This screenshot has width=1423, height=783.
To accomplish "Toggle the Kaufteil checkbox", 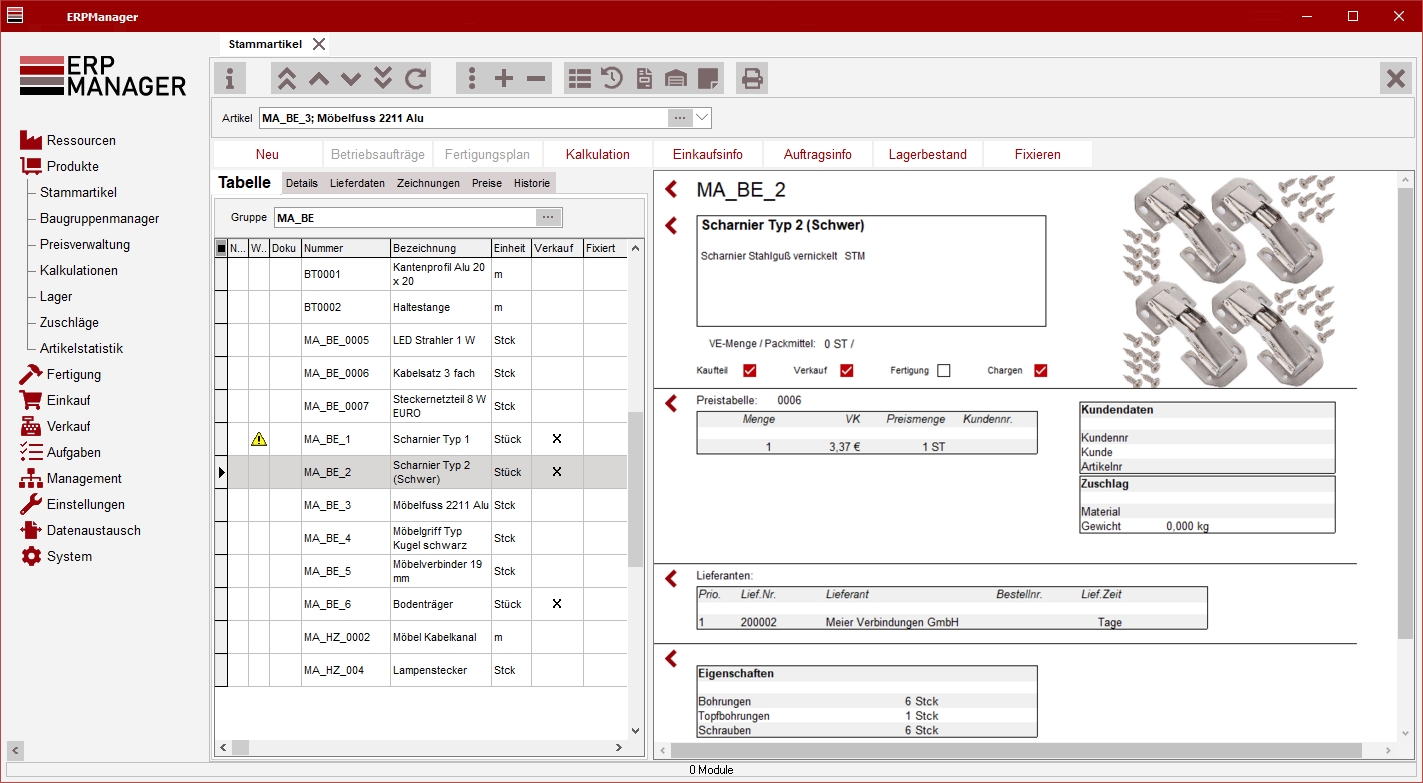I will (749, 371).
